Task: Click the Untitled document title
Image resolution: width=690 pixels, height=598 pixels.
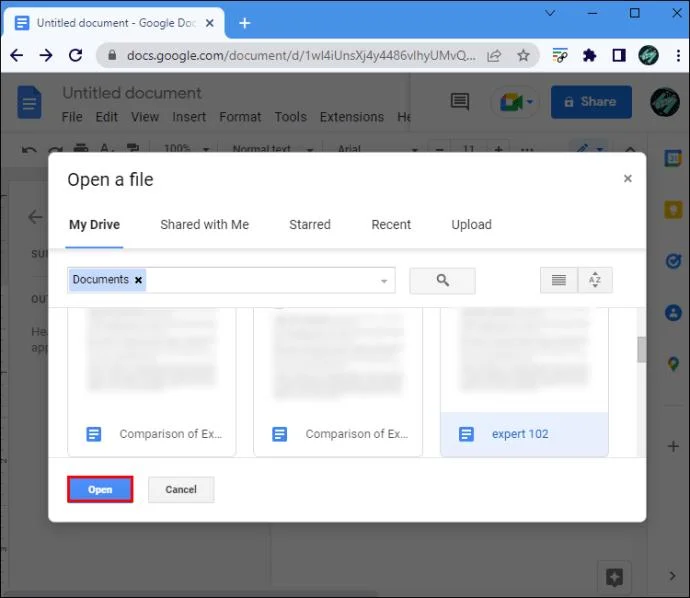Action: (132, 93)
